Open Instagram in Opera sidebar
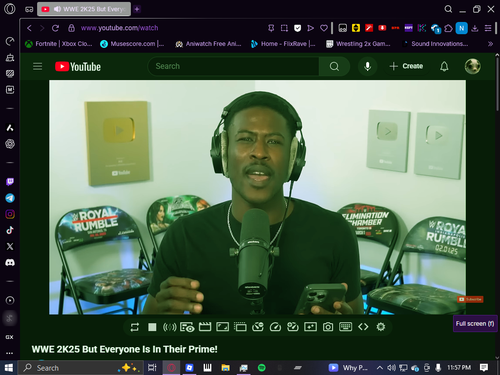 coord(10,214)
